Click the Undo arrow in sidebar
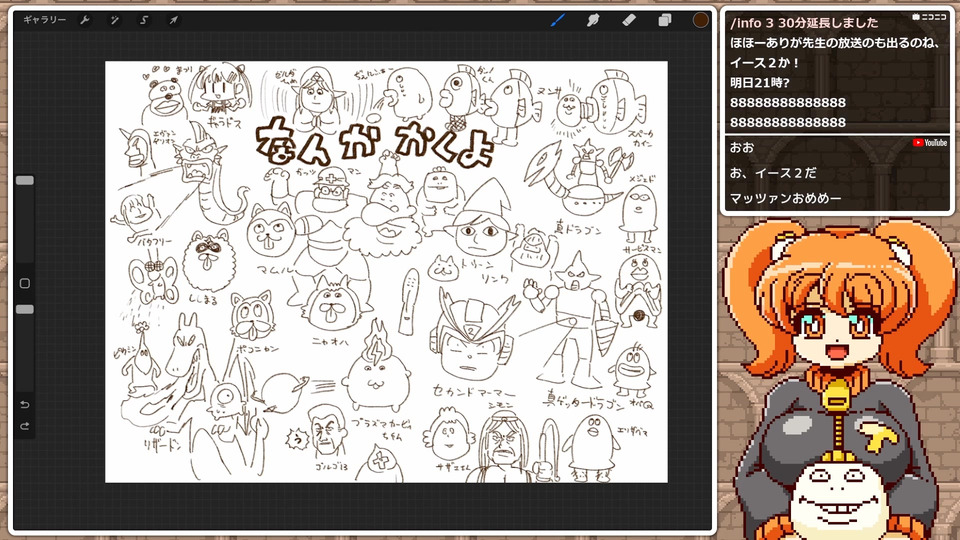Viewport: 960px width, 540px height. click(x=25, y=405)
